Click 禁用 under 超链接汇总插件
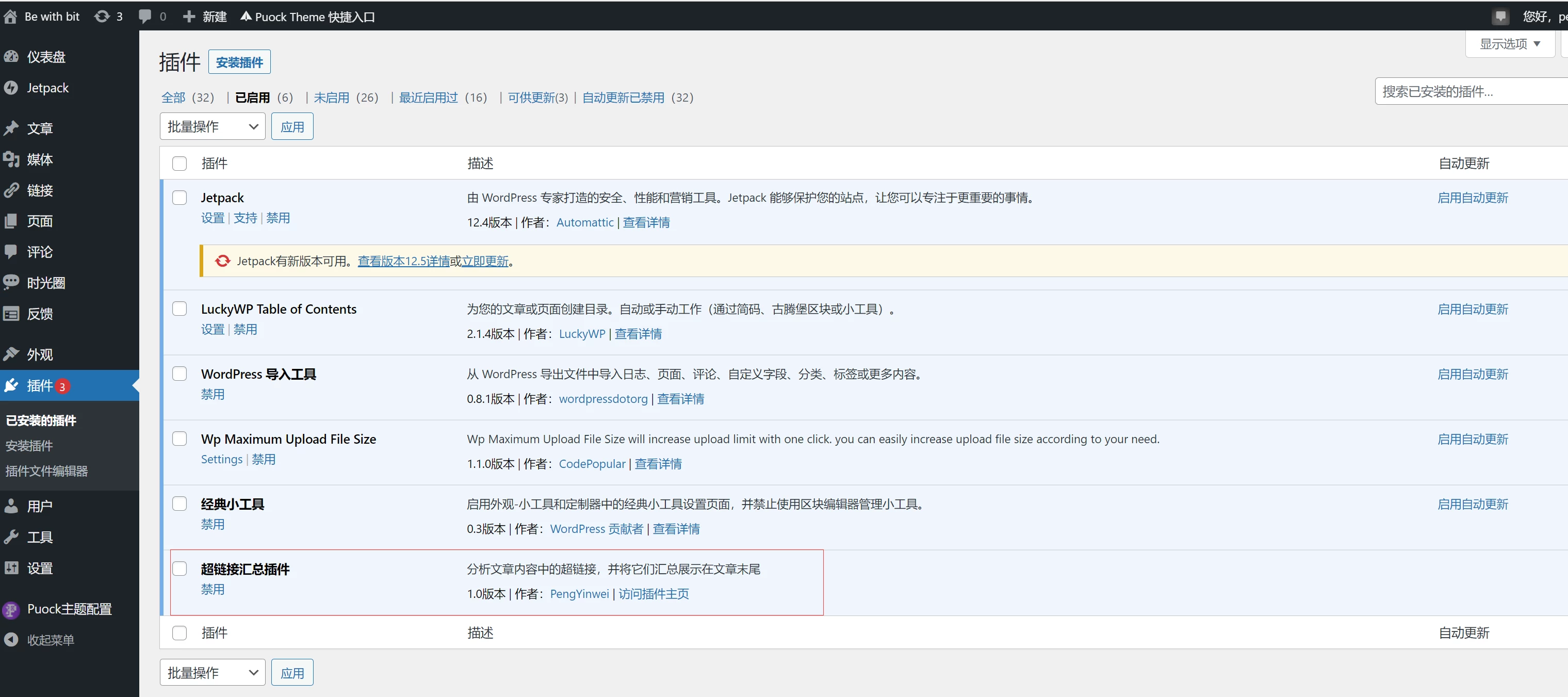The image size is (1568, 697). 213,589
